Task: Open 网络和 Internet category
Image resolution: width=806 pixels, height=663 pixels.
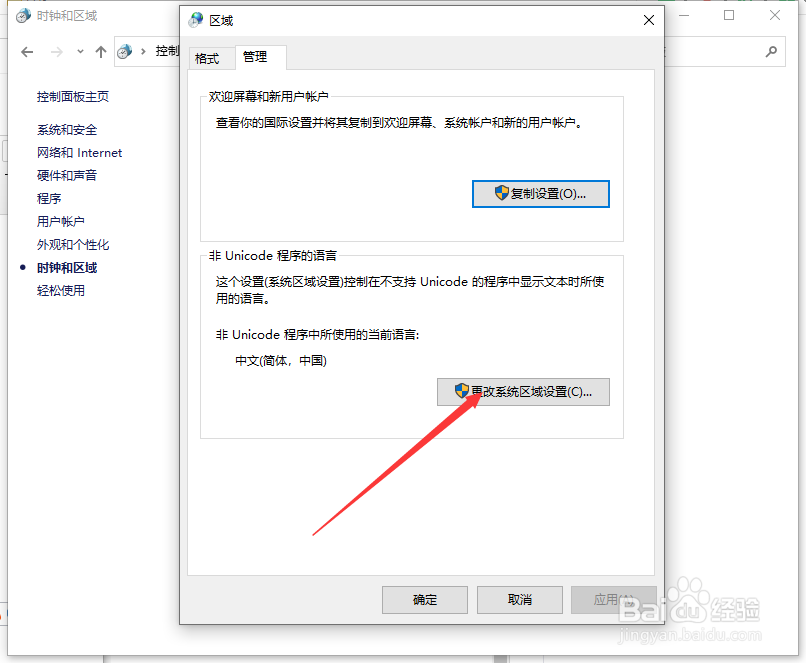Action: [x=79, y=153]
